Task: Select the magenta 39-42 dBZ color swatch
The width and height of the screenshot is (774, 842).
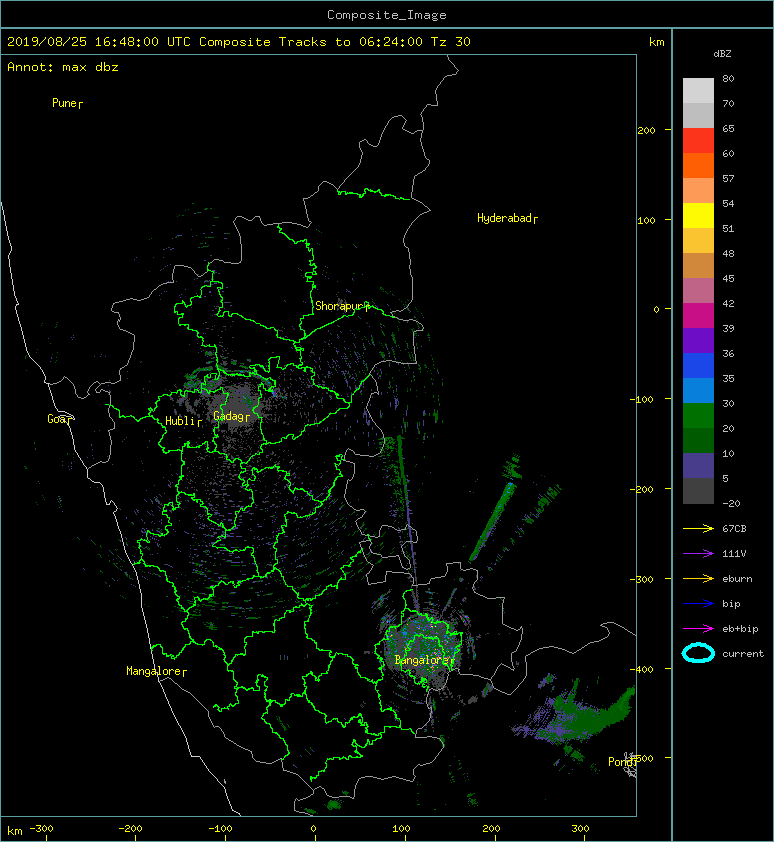Action: point(698,316)
